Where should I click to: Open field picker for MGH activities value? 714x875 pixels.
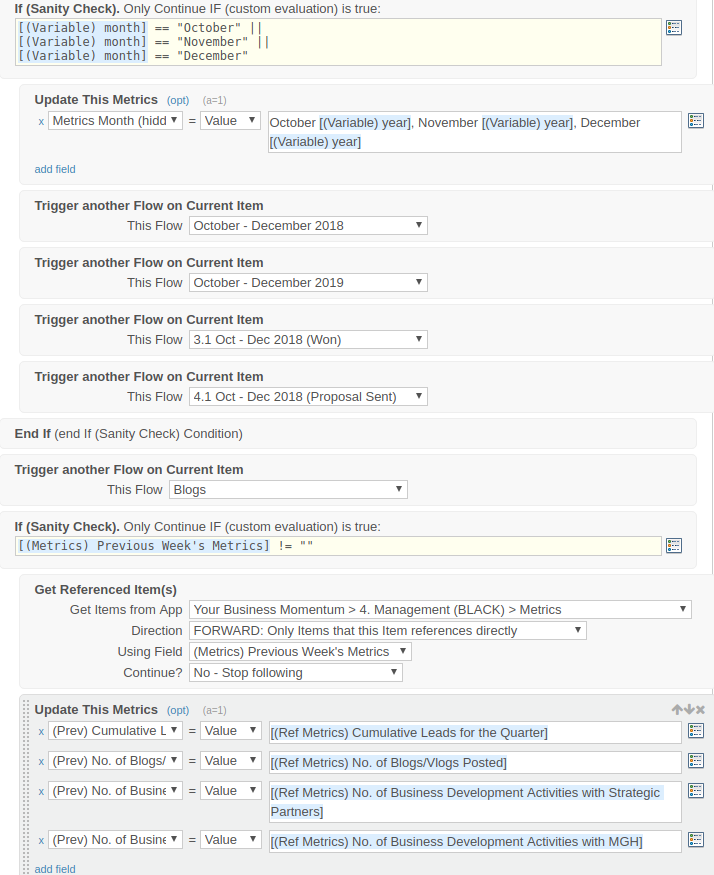point(696,840)
